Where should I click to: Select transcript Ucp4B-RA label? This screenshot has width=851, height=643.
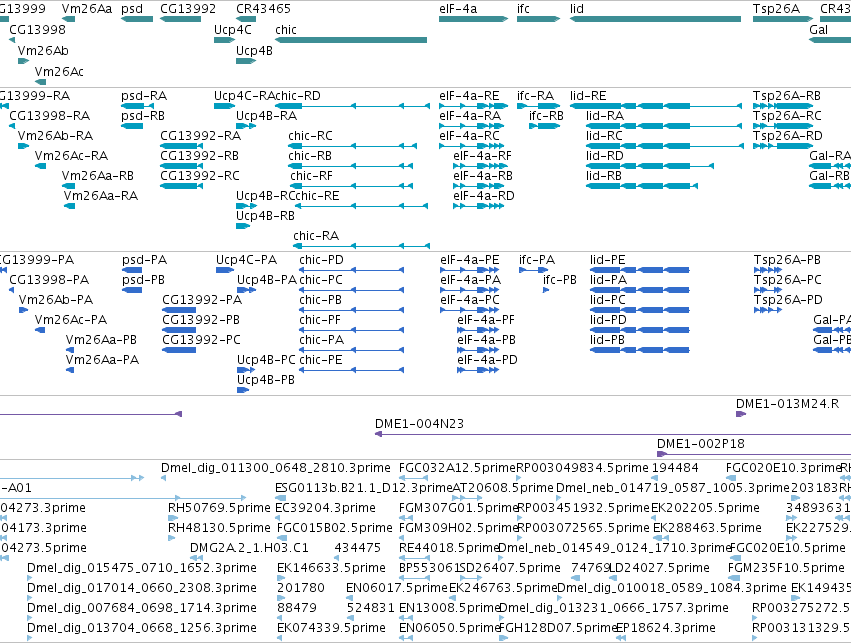coord(266,116)
